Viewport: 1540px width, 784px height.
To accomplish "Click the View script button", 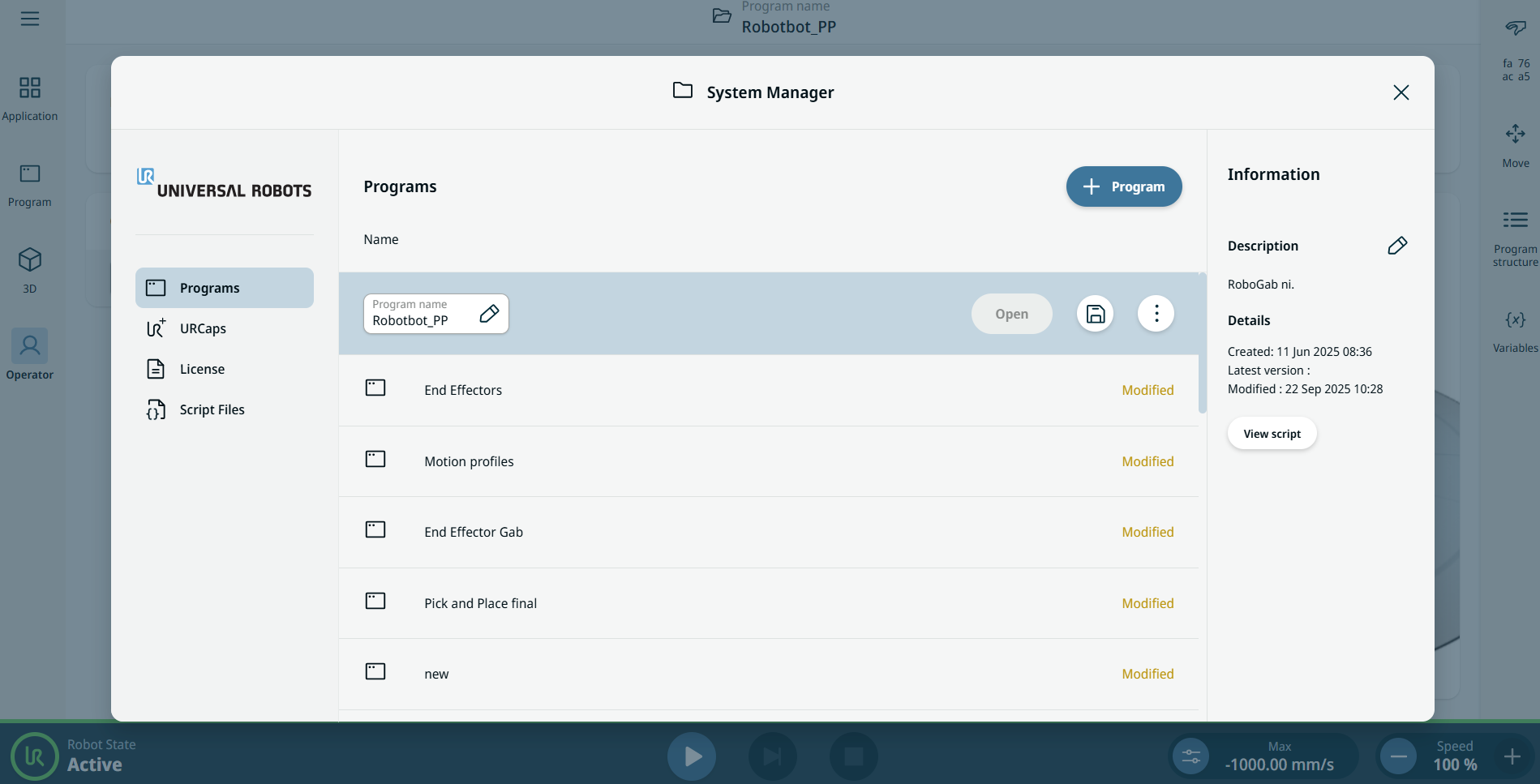I will coord(1272,434).
